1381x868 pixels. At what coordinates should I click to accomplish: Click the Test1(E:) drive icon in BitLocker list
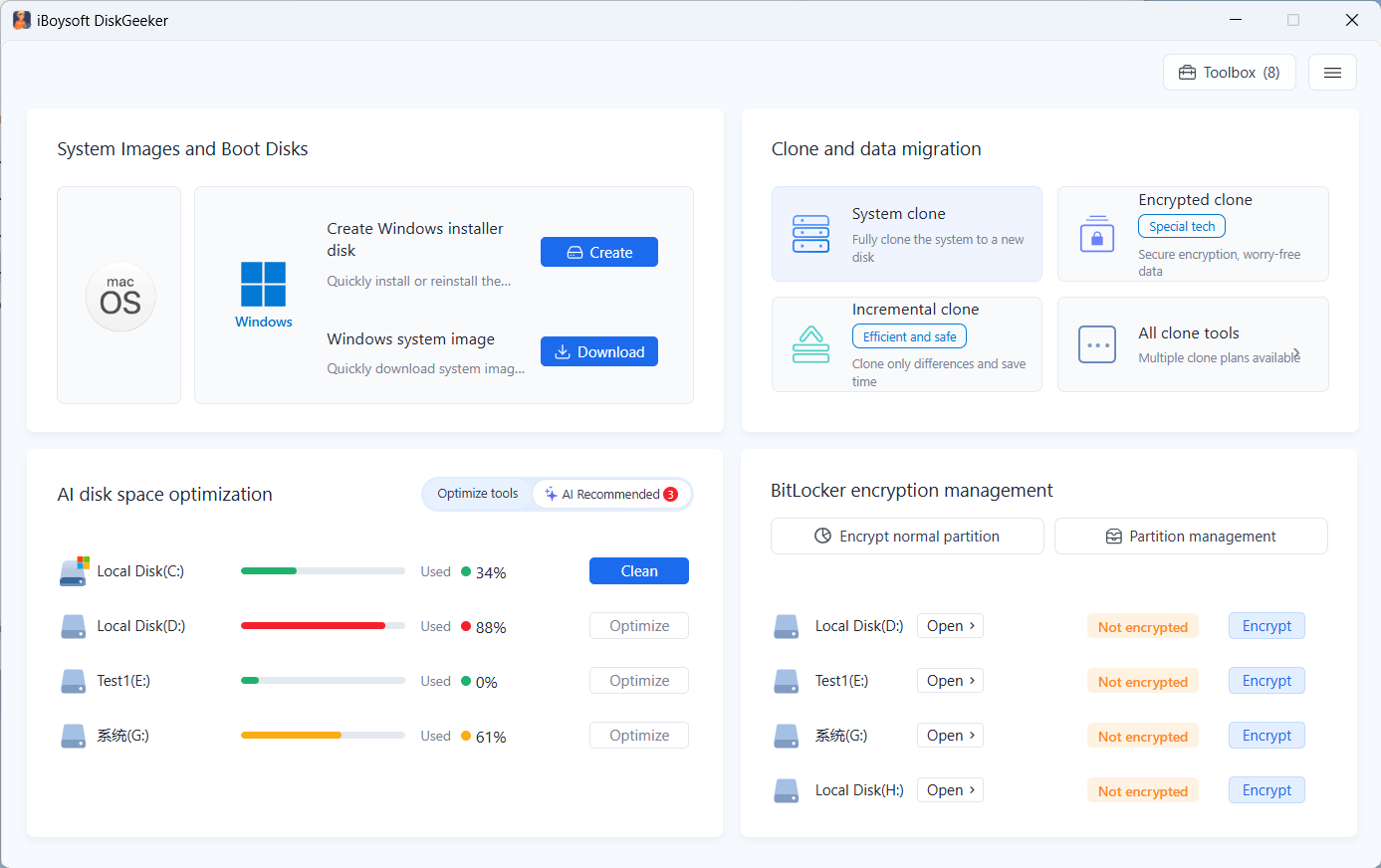[x=787, y=681]
